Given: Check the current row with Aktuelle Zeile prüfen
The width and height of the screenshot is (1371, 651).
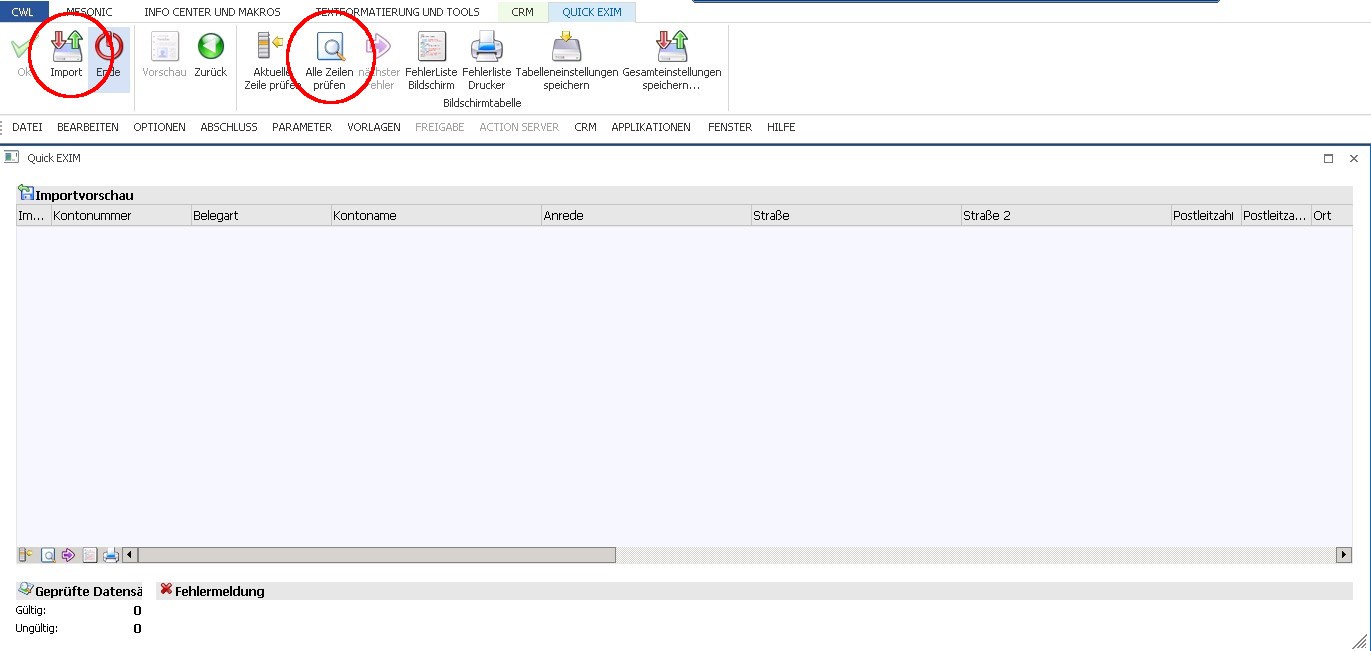Looking at the screenshot, I should point(270,48).
